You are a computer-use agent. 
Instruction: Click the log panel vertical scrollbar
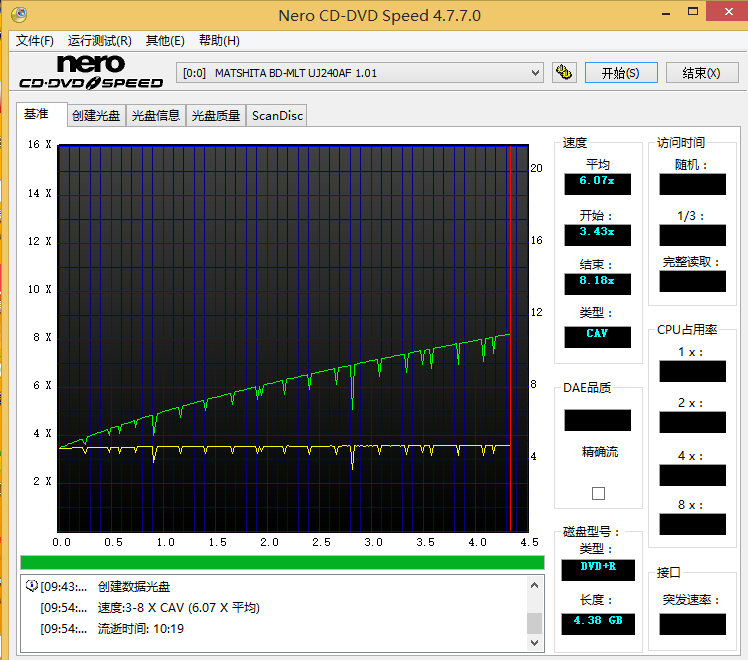coord(535,611)
